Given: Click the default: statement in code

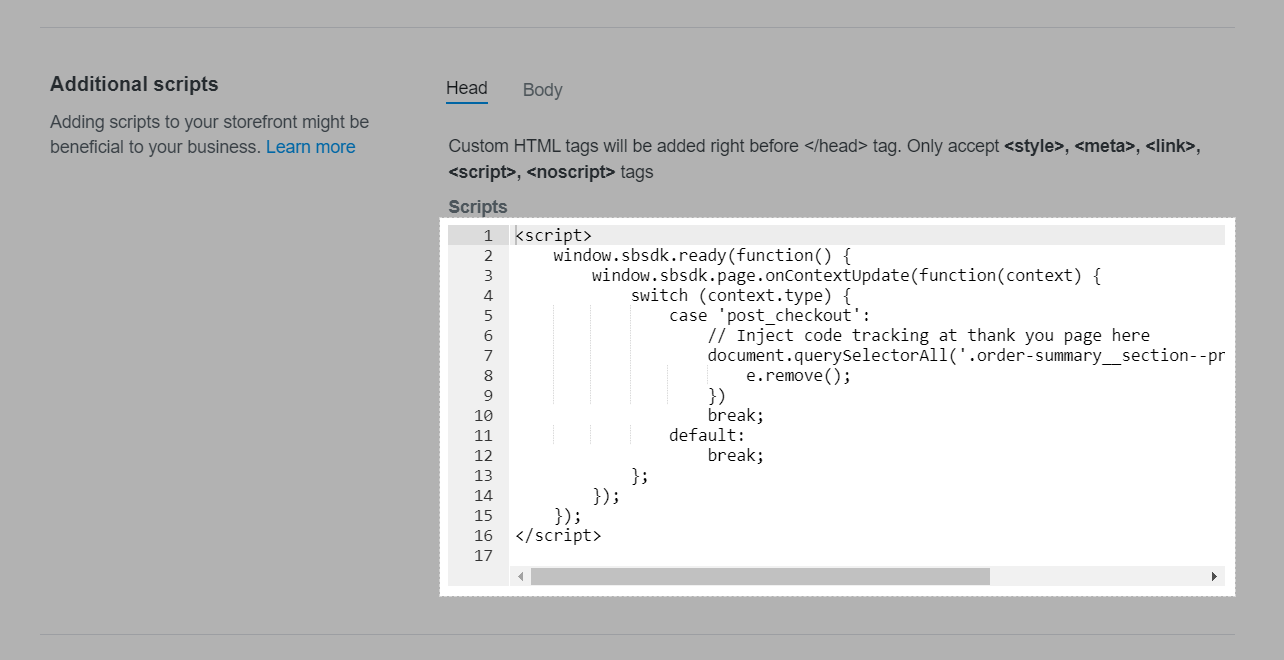Looking at the screenshot, I should [707, 436].
